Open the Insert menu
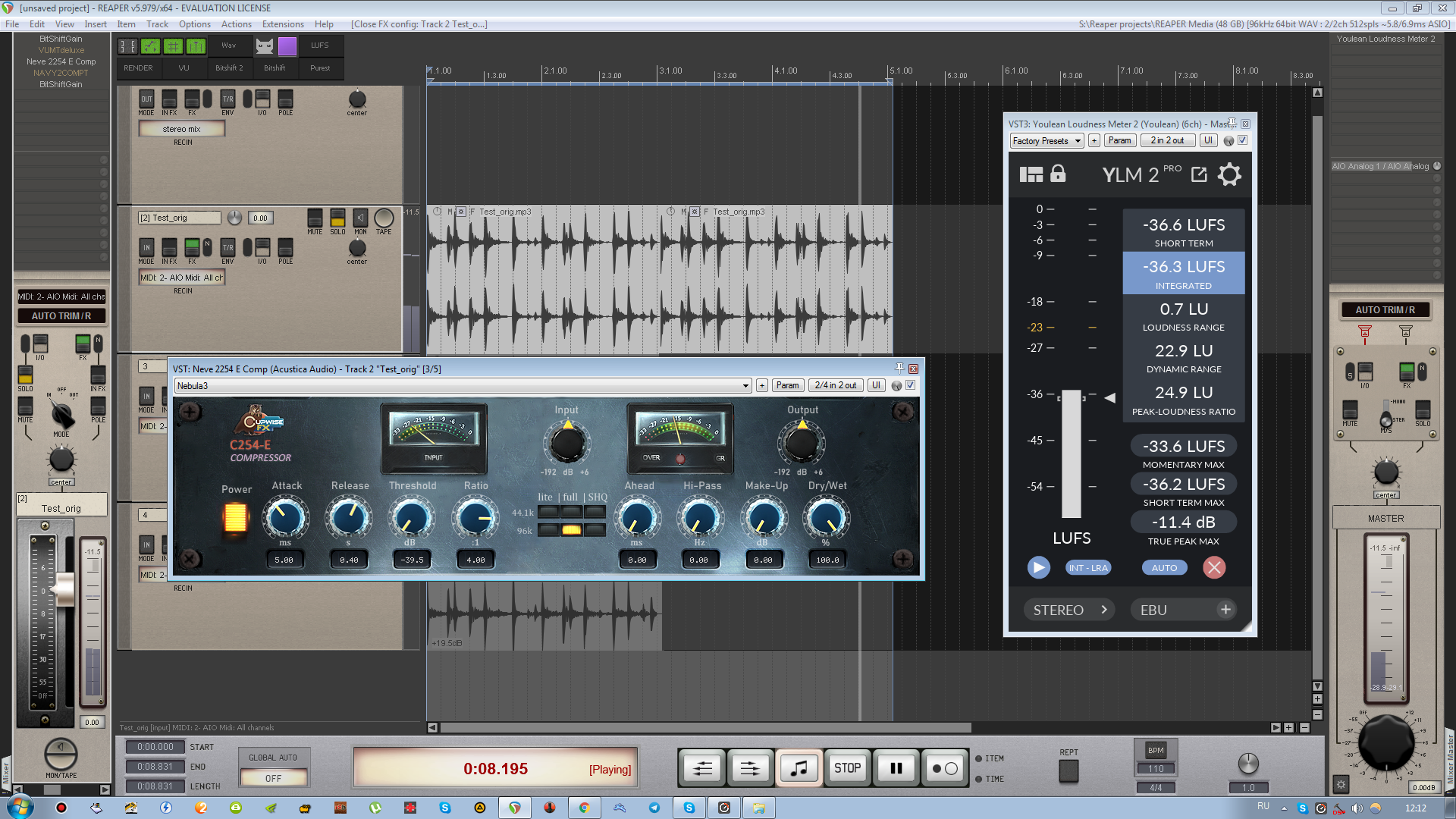 coord(95,24)
